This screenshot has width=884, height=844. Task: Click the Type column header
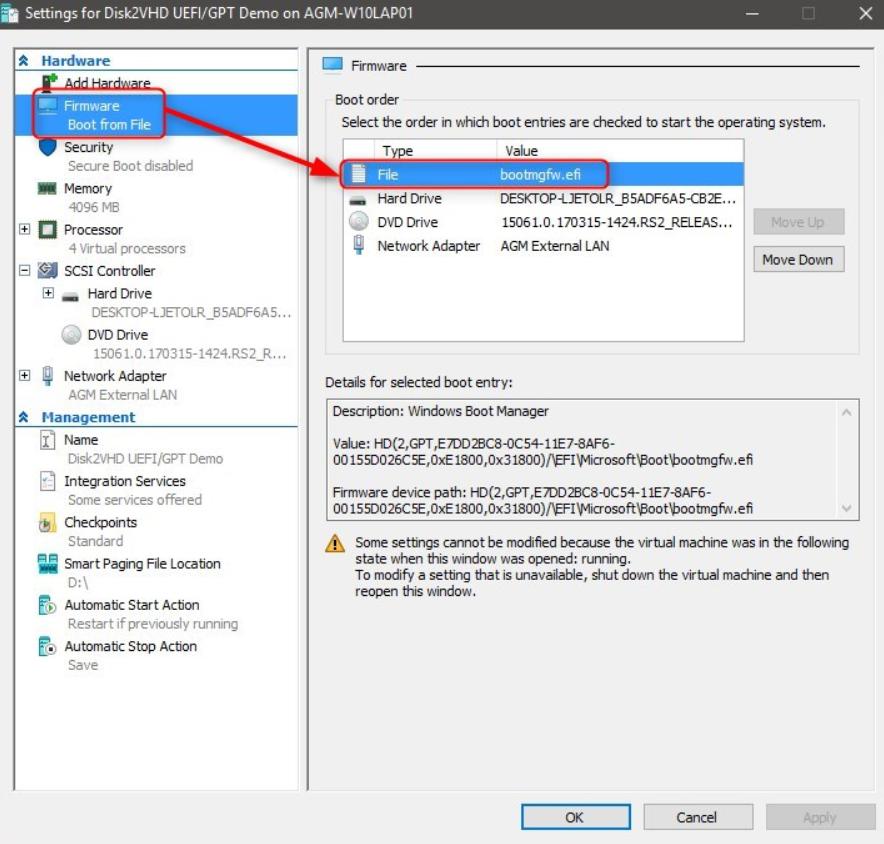[x=435, y=151]
